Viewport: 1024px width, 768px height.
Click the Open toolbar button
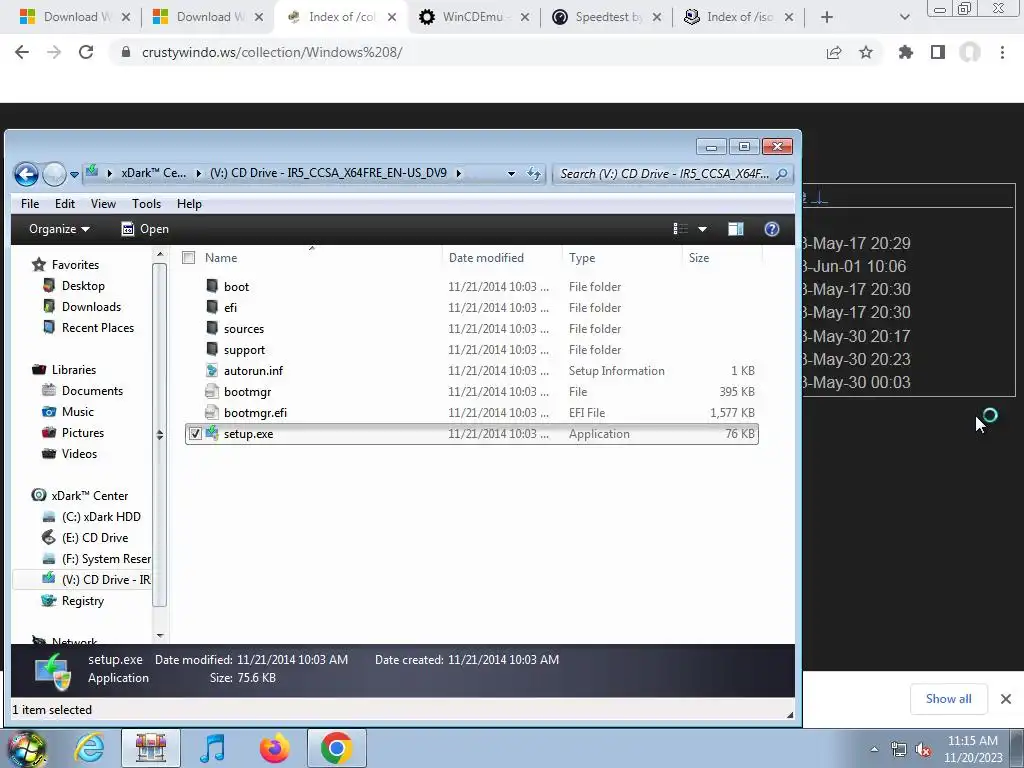click(145, 229)
